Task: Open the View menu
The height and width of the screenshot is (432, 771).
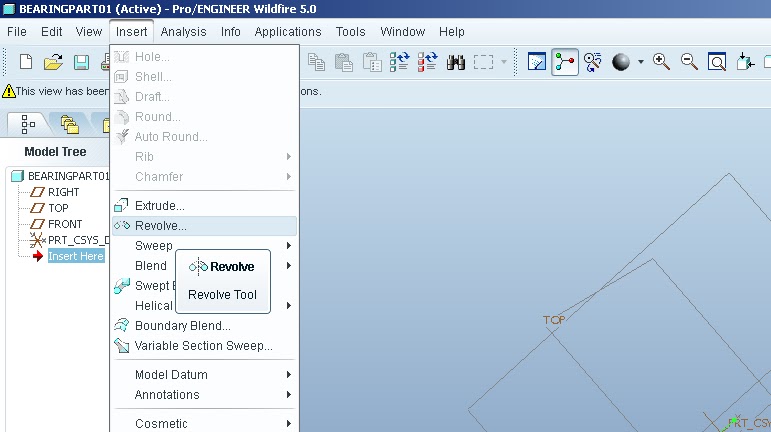Action: [x=89, y=32]
